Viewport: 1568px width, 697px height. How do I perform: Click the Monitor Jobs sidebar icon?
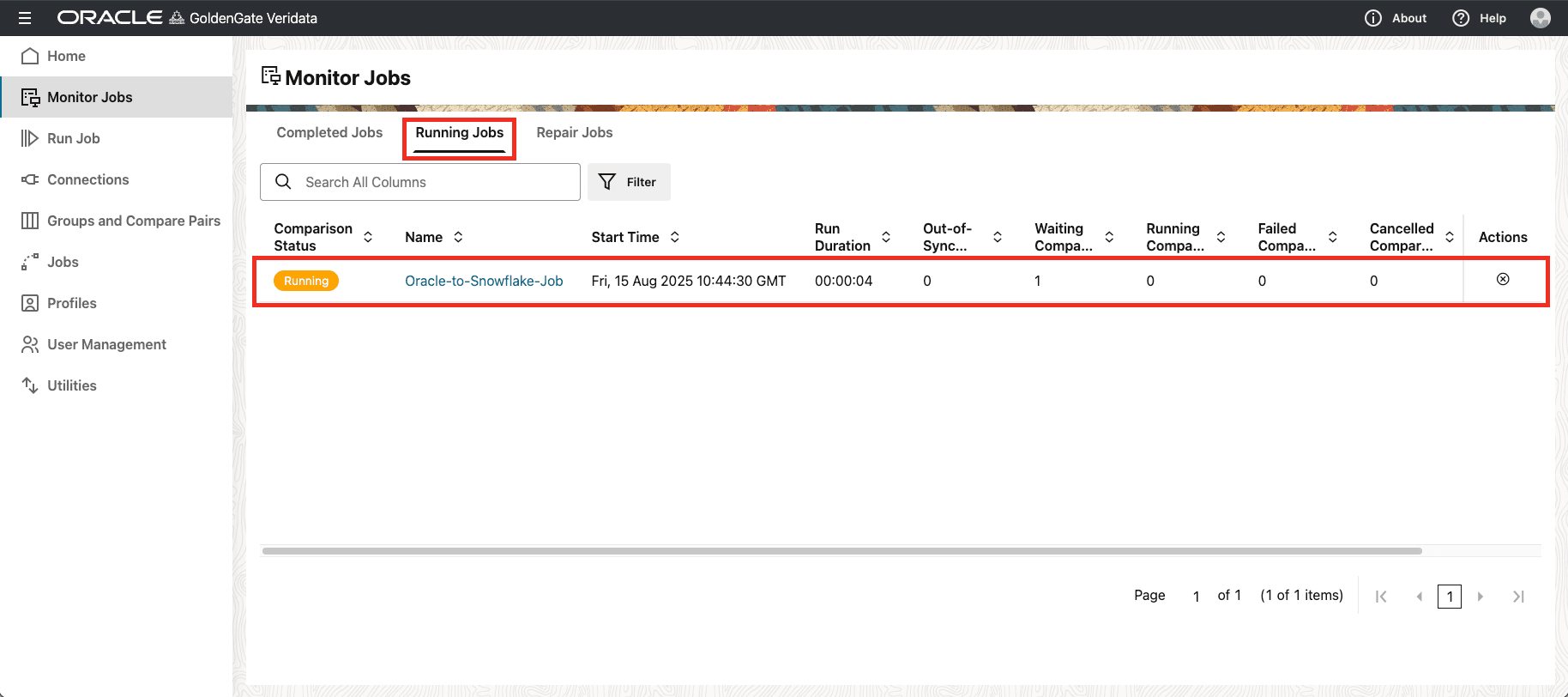click(30, 97)
